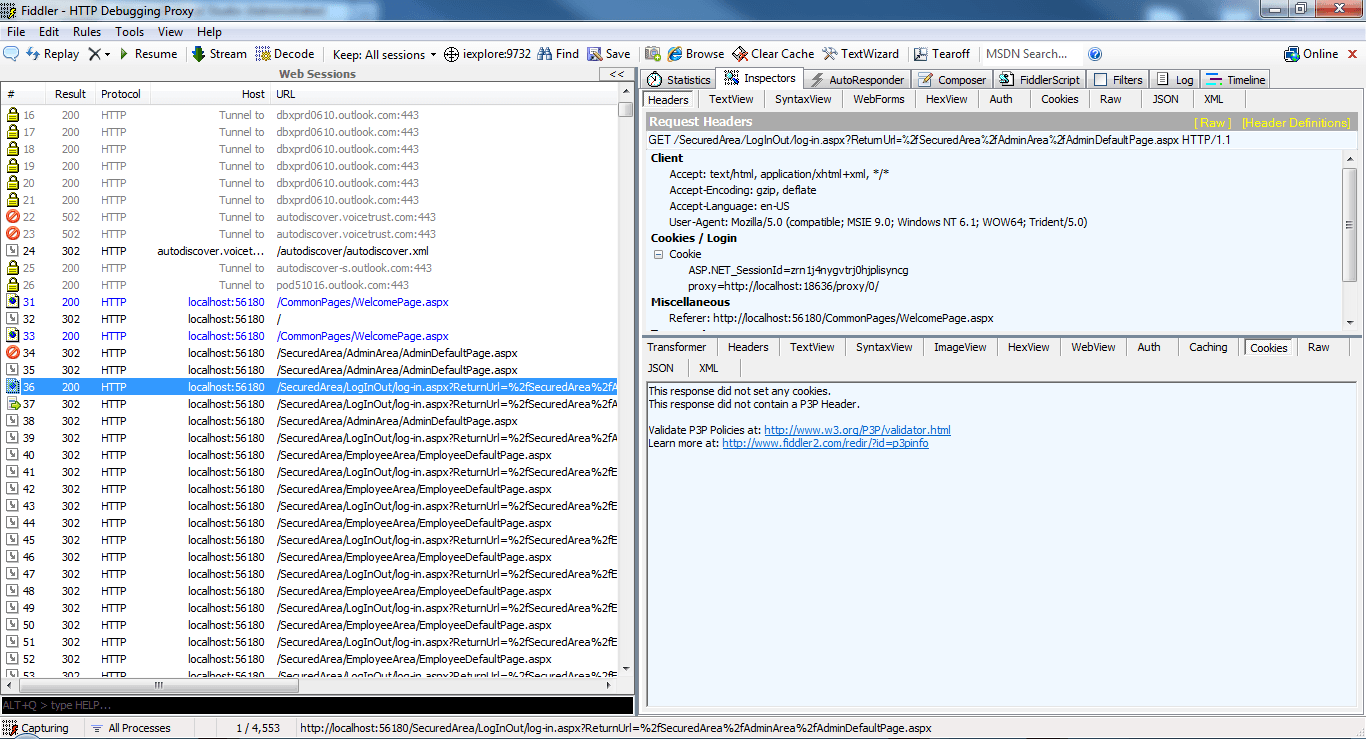Select request WebForms inspector tab
This screenshot has width=1366, height=739.
coord(879,99)
